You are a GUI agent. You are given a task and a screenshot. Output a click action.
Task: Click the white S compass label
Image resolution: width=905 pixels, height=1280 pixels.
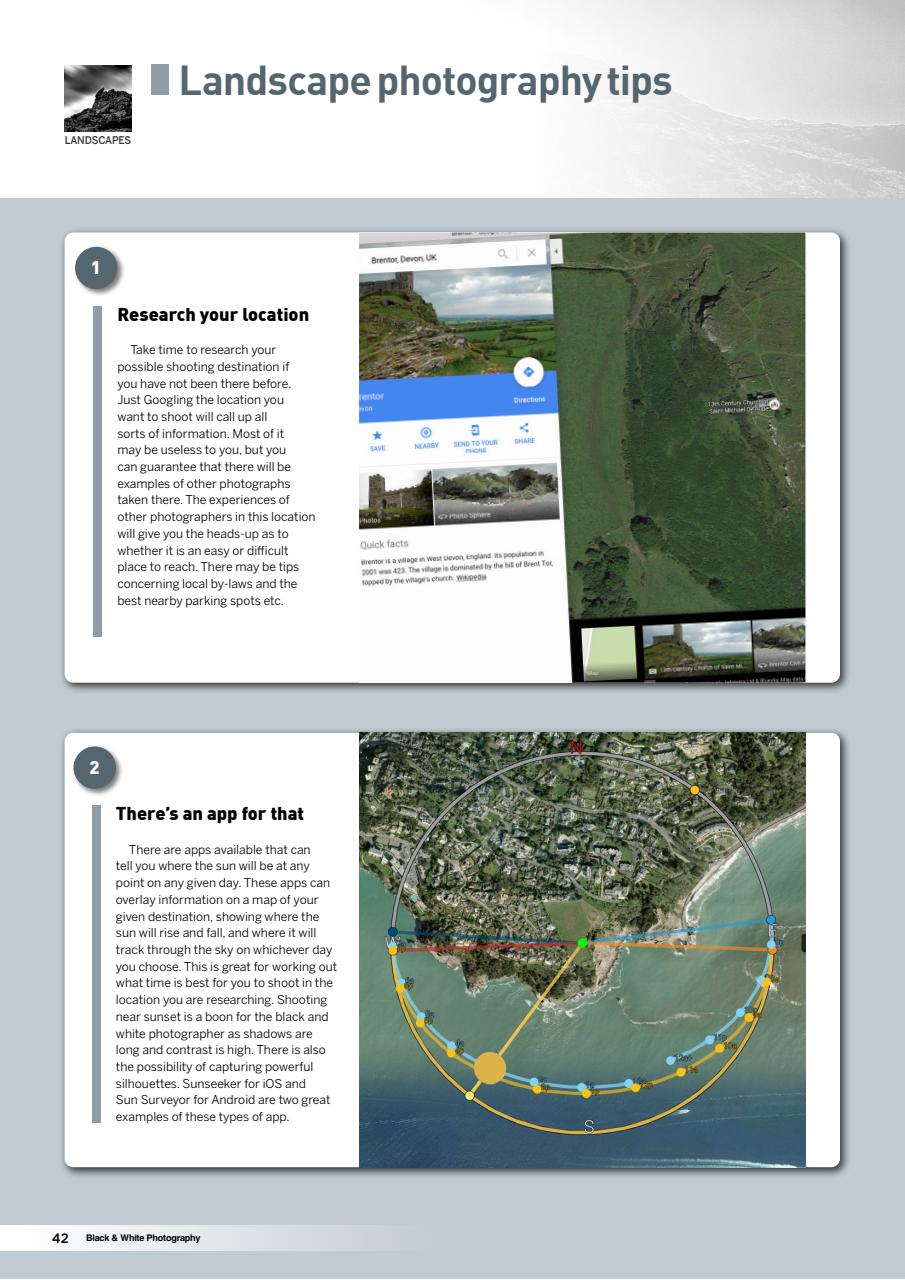click(589, 1127)
